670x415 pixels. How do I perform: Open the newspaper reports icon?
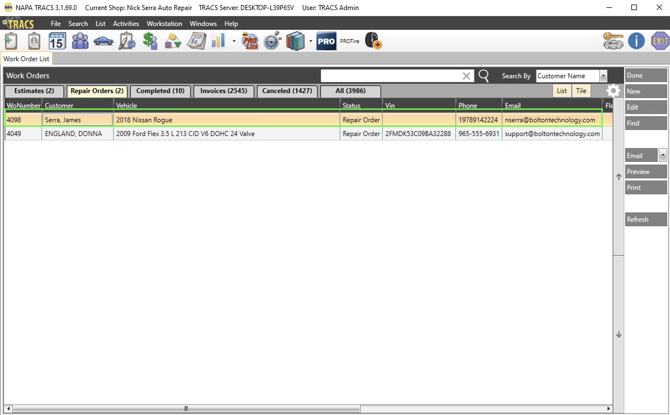(x=196, y=41)
